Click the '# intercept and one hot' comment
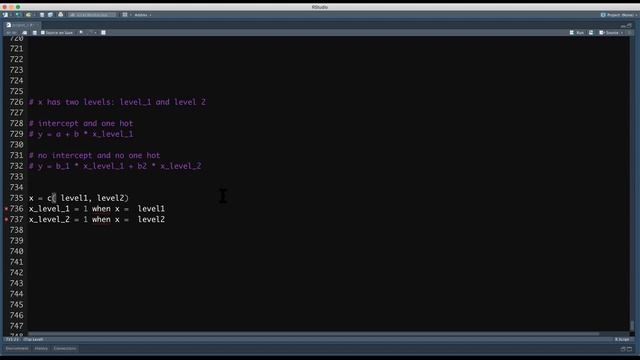Image resolution: width=640 pixels, height=360 pixels. click(81, 123)
